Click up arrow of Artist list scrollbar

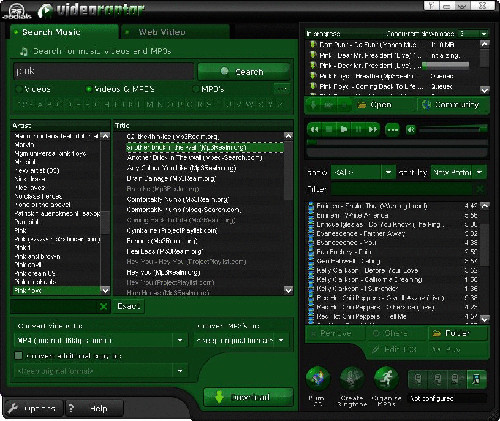pos(105,136)
